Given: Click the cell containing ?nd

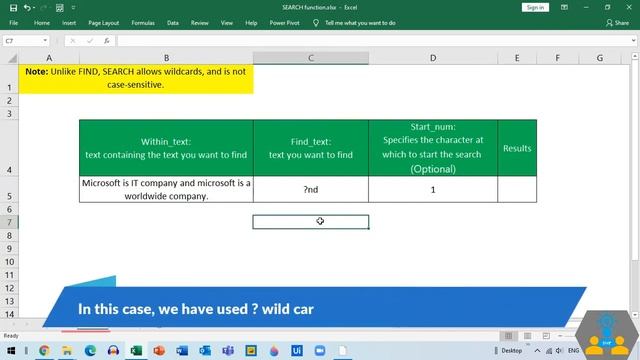Looking at the screenshot, I should click(x=311, y=189).
